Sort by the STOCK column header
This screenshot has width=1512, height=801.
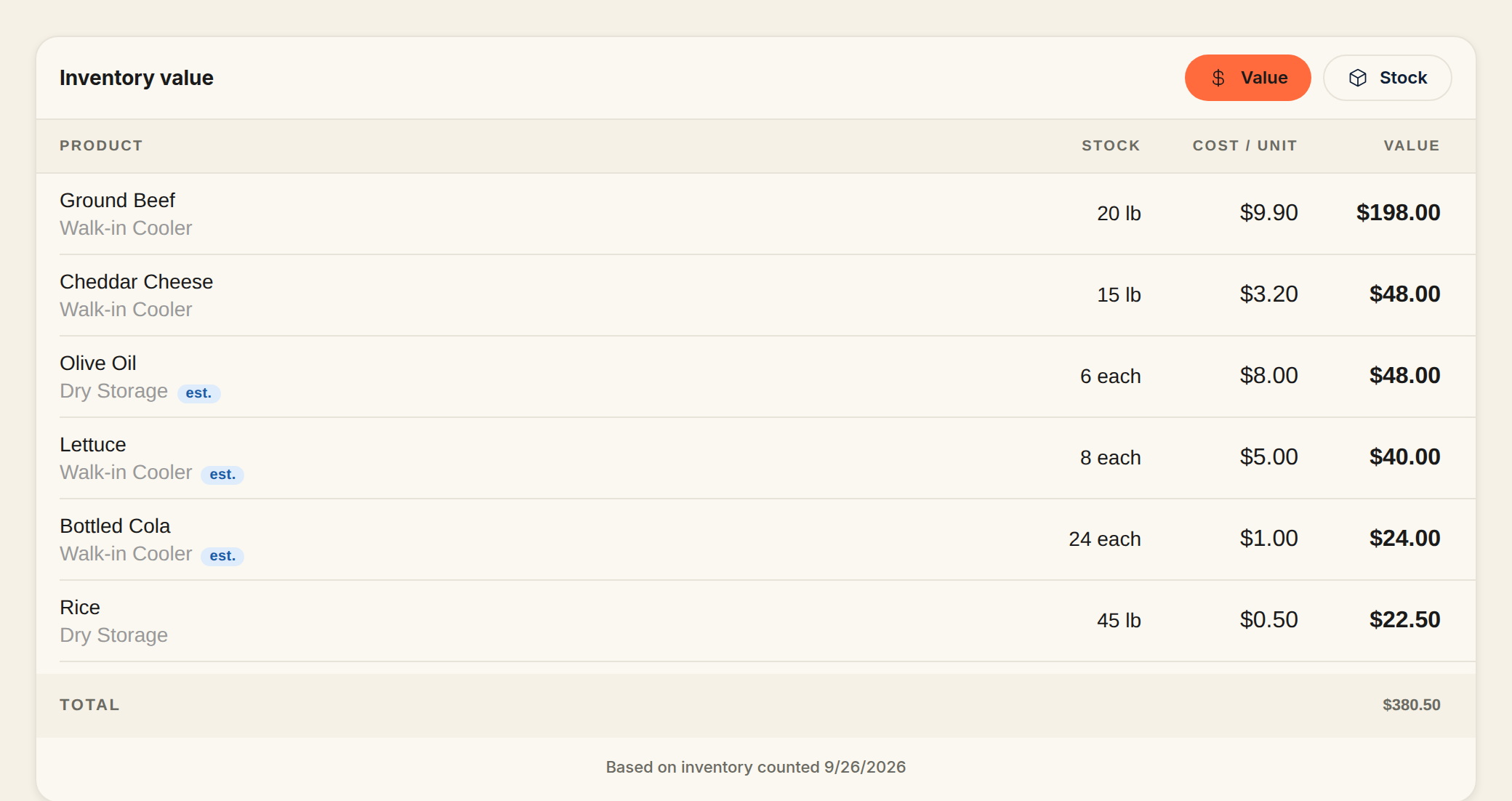1110,145
